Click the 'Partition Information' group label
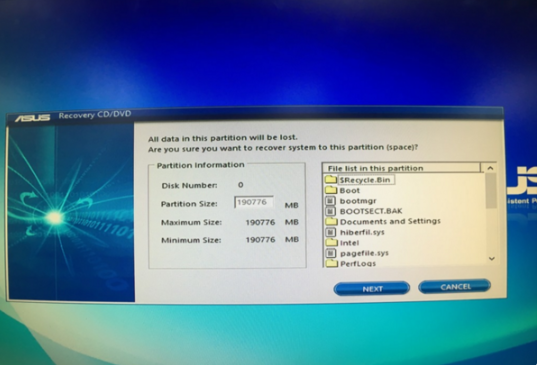The height and width of the screenshot is (365, 537). tap(201, 165)
